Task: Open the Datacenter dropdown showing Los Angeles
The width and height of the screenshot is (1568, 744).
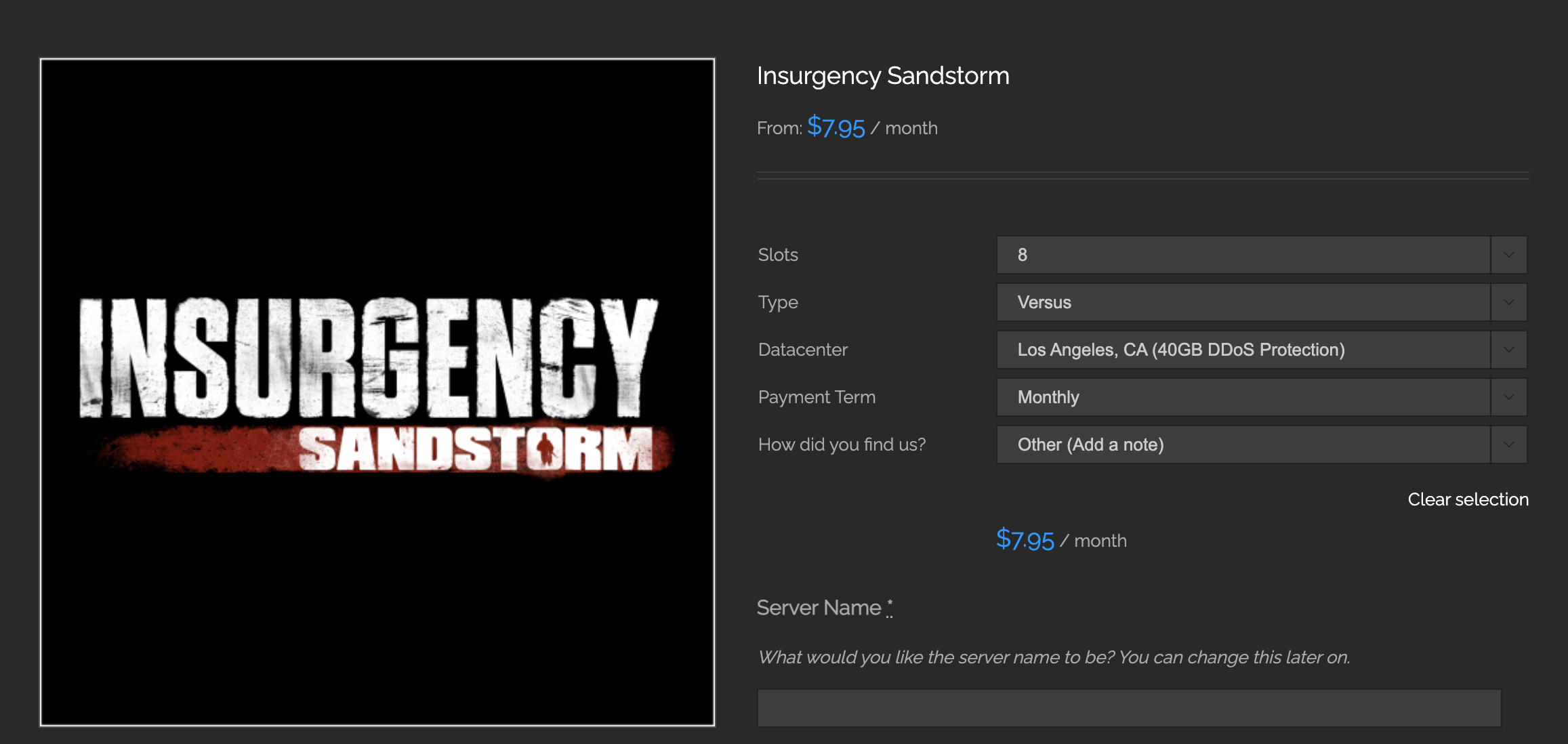Action: coord(1262,350)
